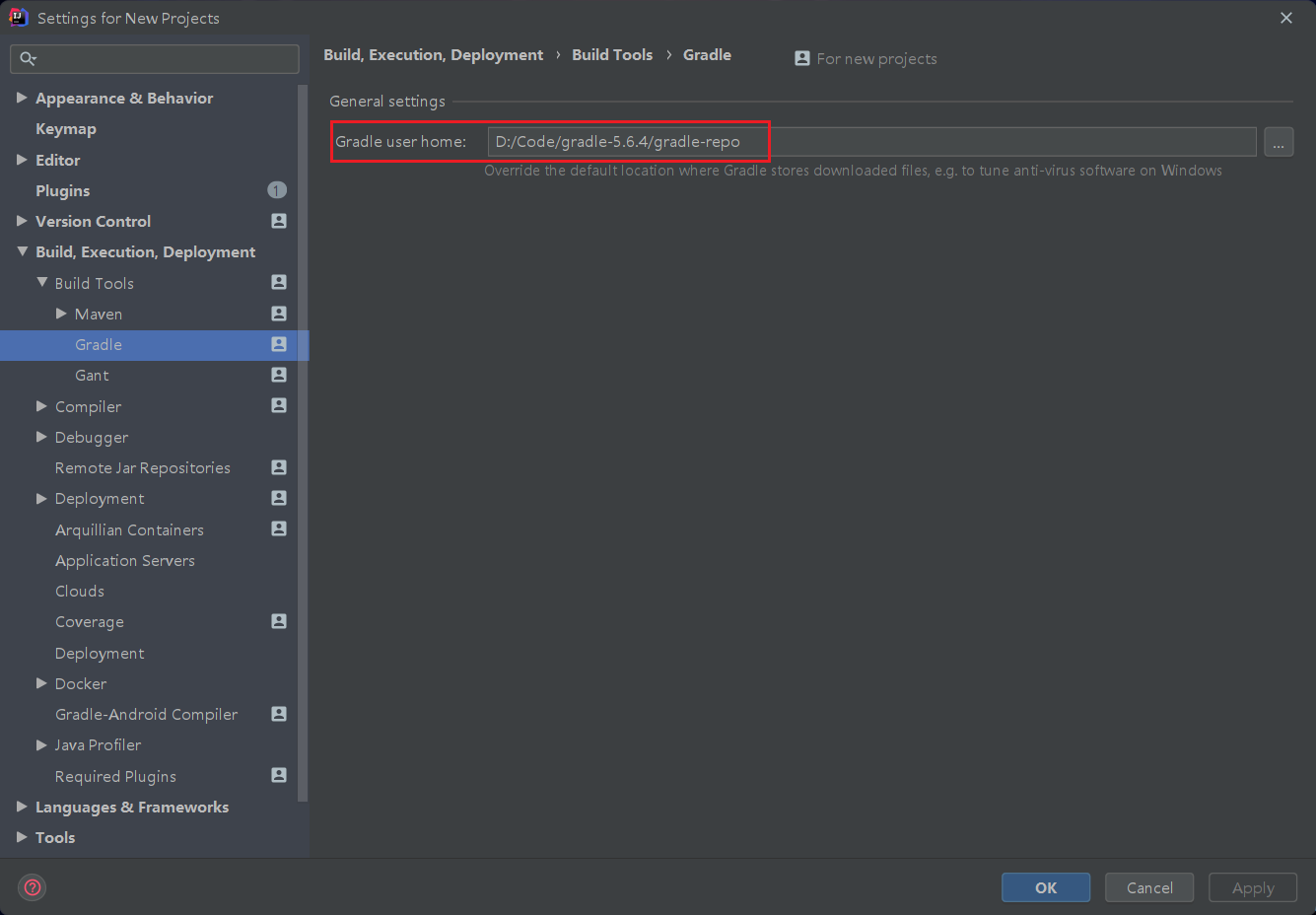The image size is (1316, 915).
Task: Click the profile icon beside Remote Jar Repositories
Action: [x=279, y=467]
